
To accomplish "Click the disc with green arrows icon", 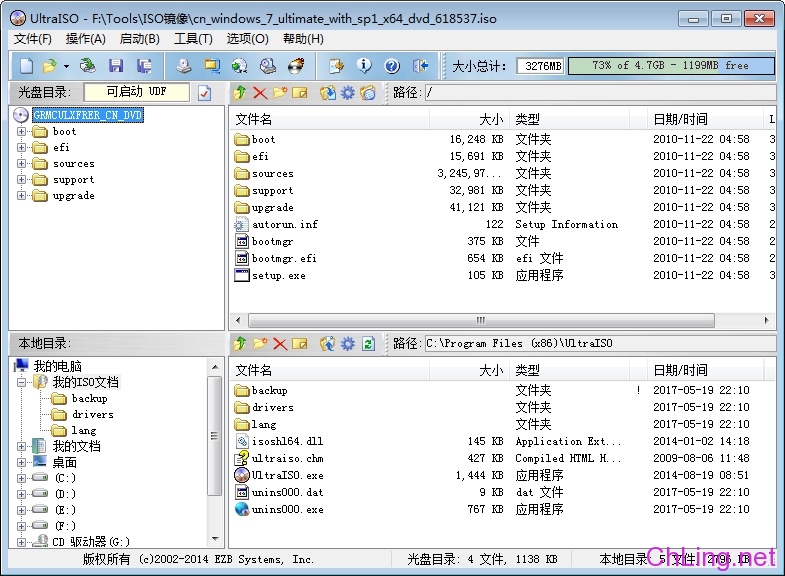I will tap(239, 66).
